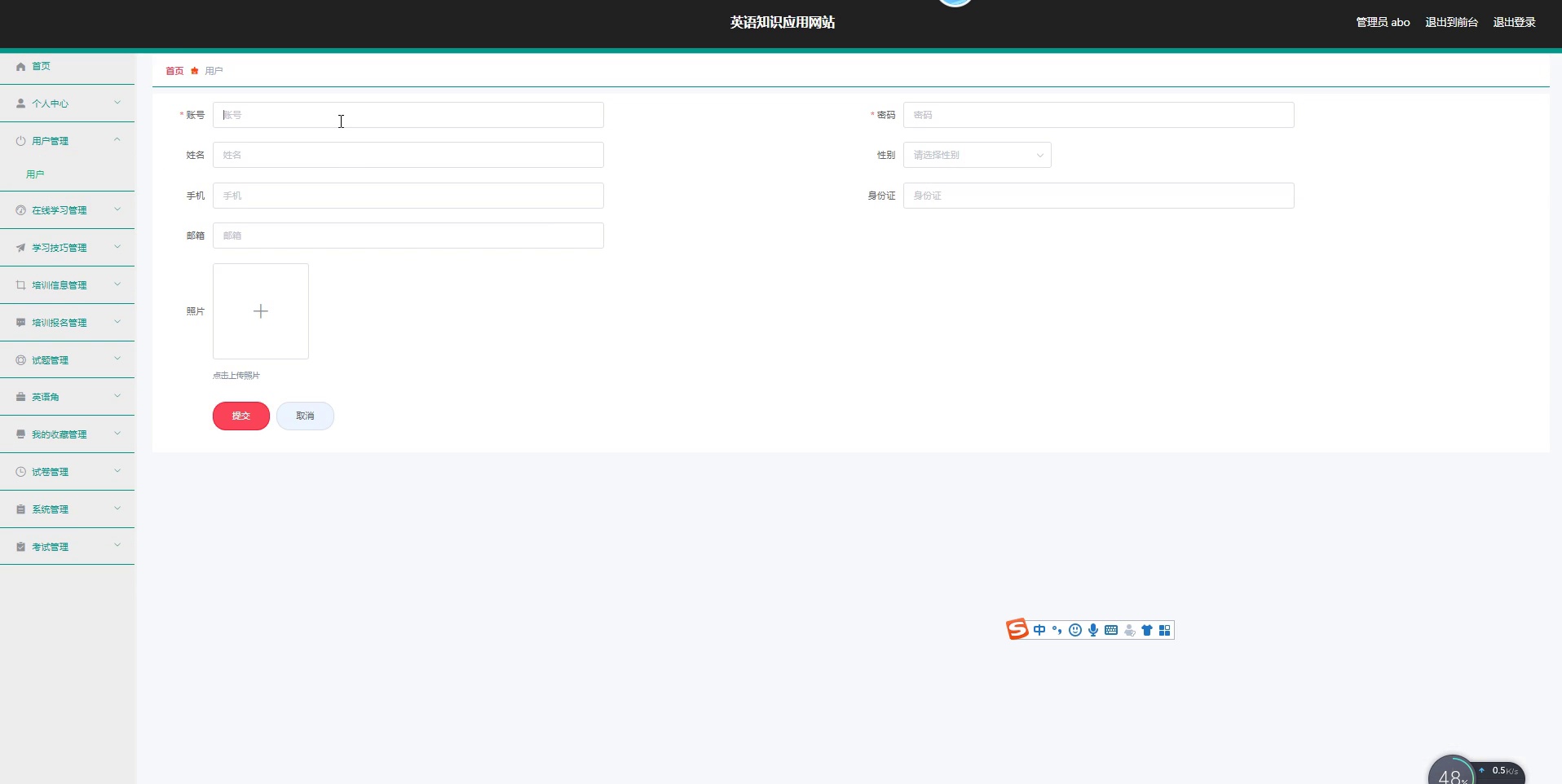Click the chat bubble icon for 培训报名管理
The height and width of the screenshot is (784, 1562).
pyautogui.click(x=21, y=323)
